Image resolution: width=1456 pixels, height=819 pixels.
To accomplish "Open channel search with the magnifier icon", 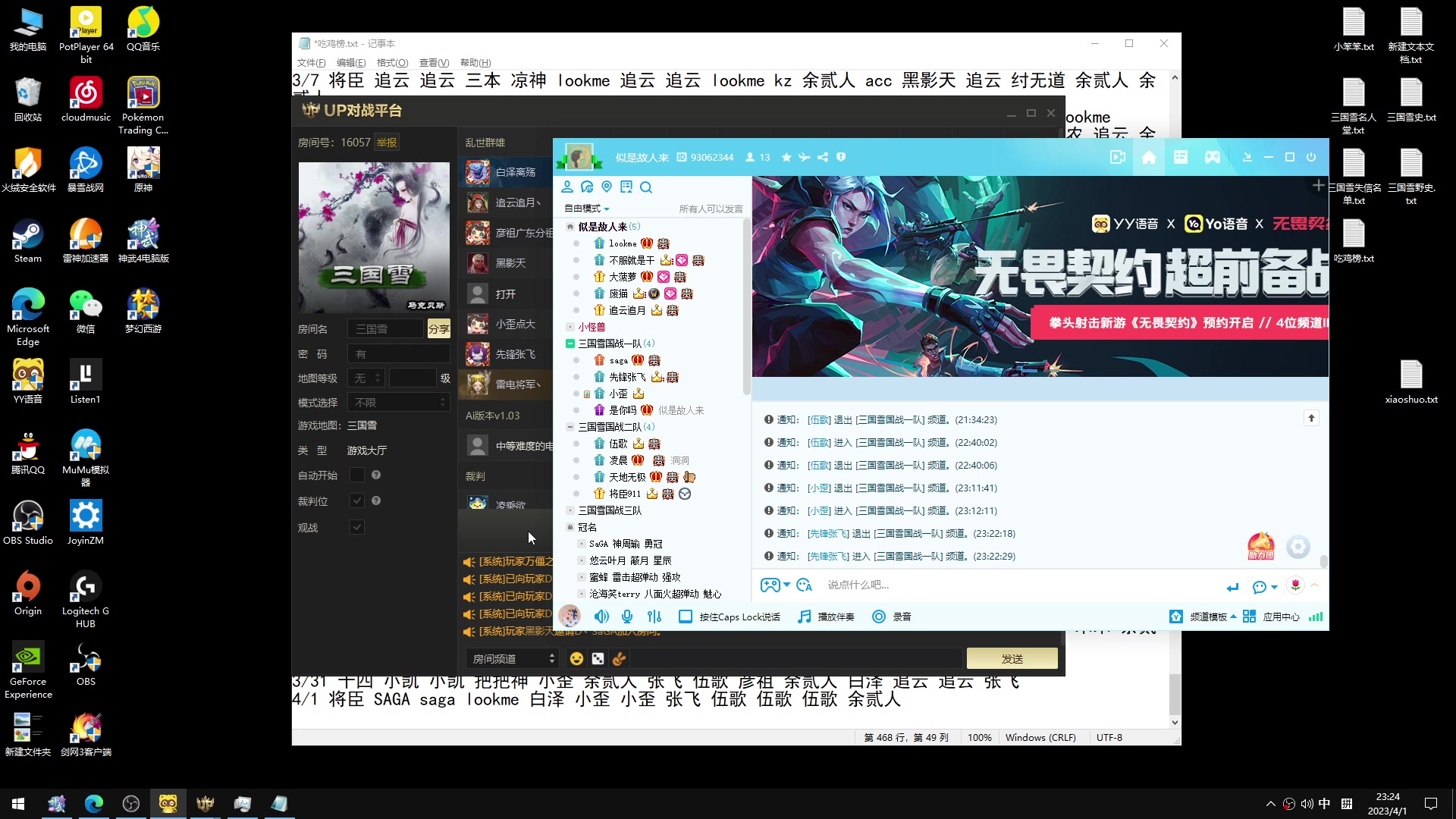I will (x=645, y=187).
